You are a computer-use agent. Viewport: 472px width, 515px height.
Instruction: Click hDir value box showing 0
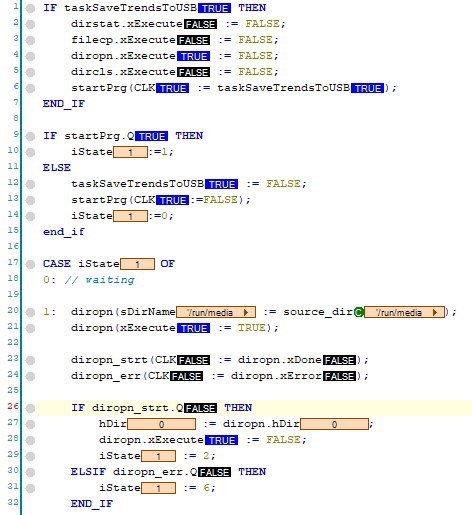pyautogui.click(x=161, y=424)
